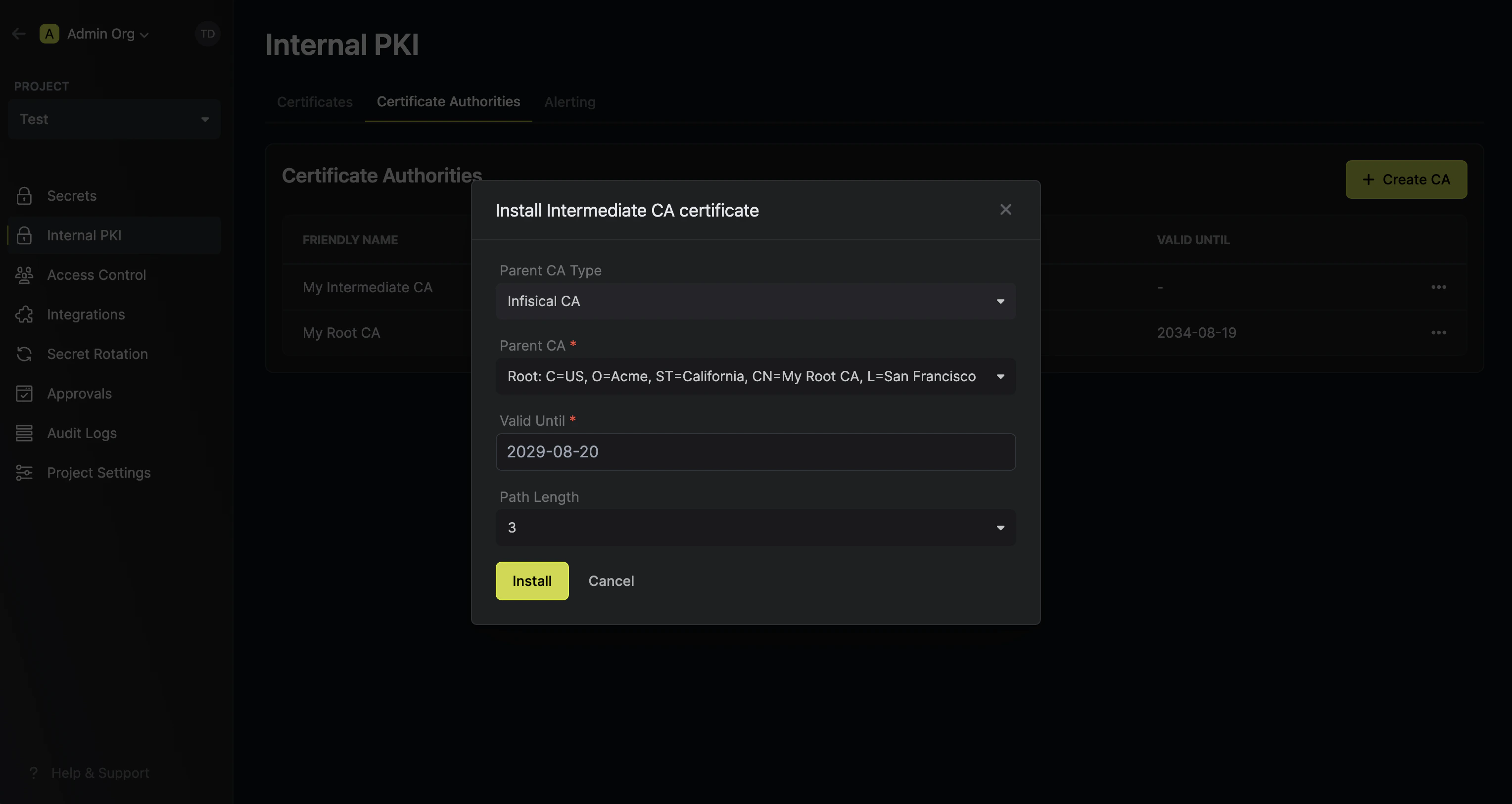This screenshot has height=804, width=1512.
Task: Click the back arrow in sidebar header
Action: [19, 34]
